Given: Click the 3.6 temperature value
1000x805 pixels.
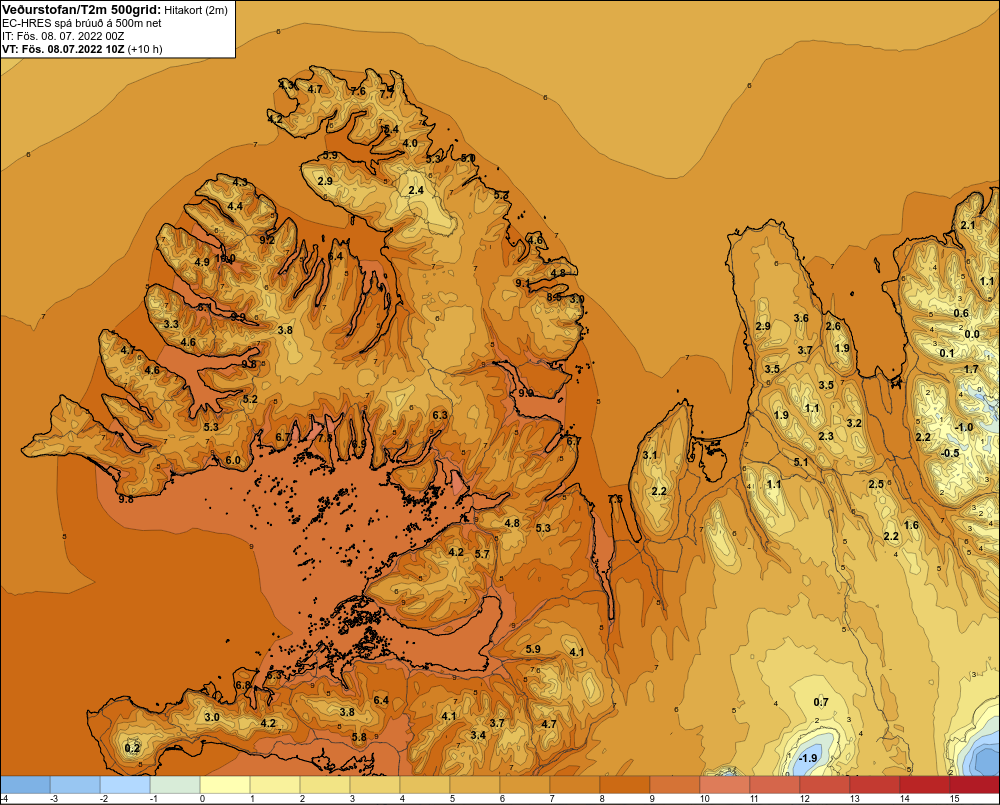Looking at the screenshot, I should [801, 318].
